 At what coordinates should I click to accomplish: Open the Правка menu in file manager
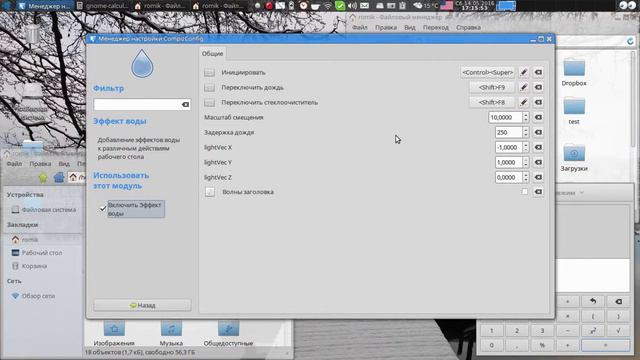coord(386,27)
